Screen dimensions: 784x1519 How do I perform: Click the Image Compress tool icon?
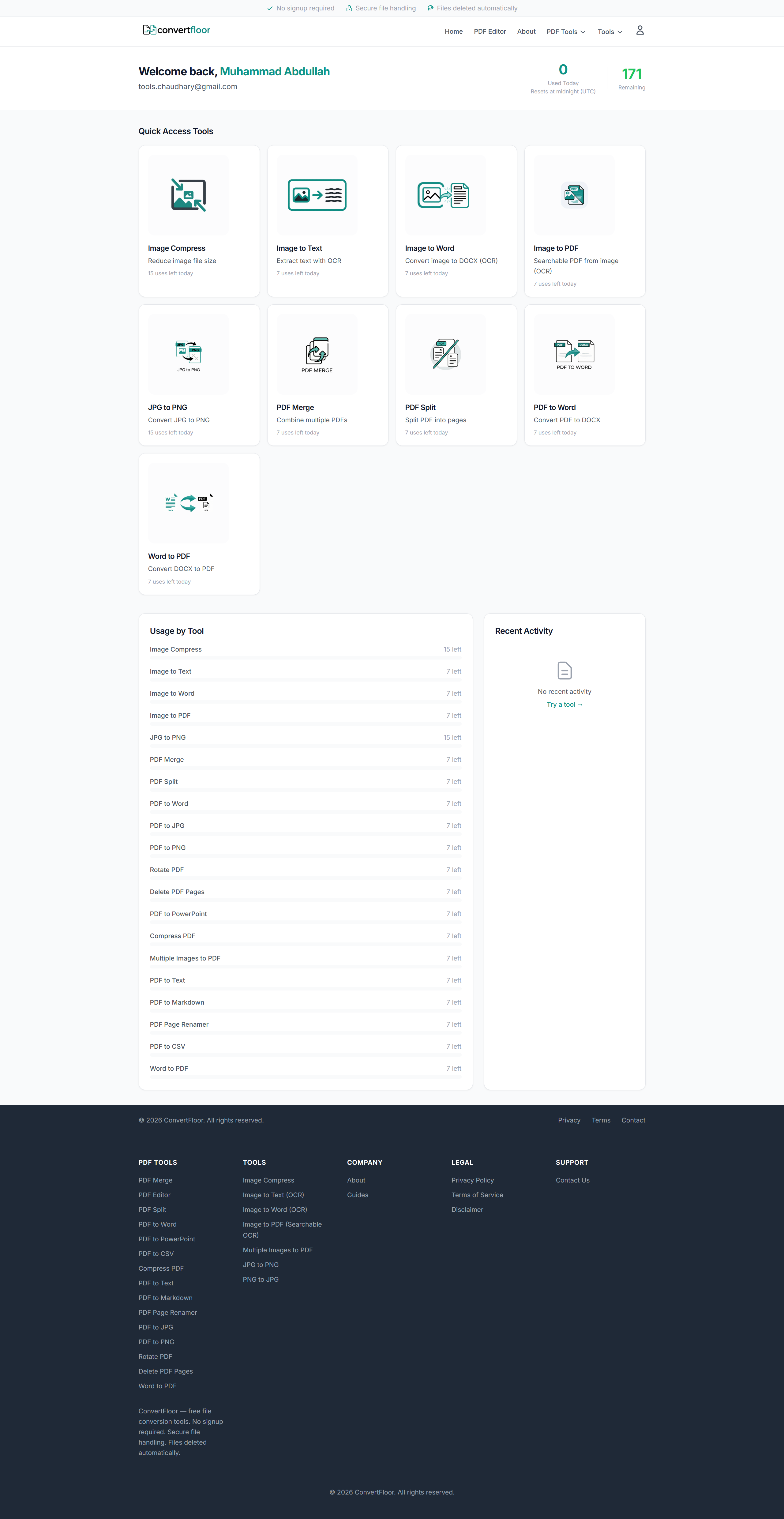point(188,195)
